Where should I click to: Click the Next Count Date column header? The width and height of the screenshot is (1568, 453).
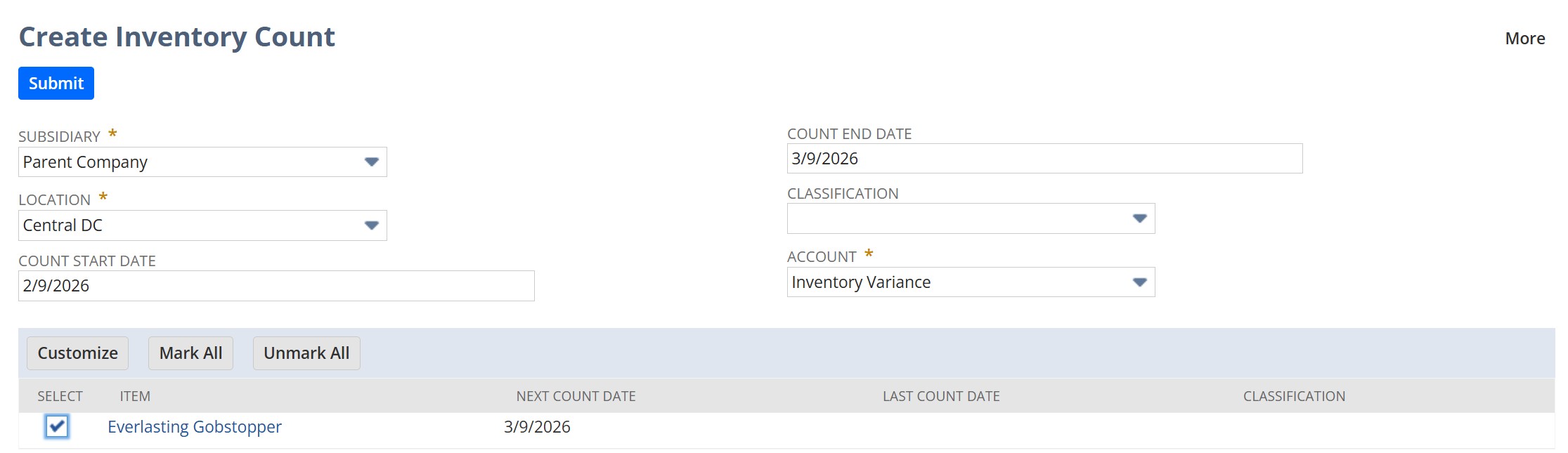(576, 396)
